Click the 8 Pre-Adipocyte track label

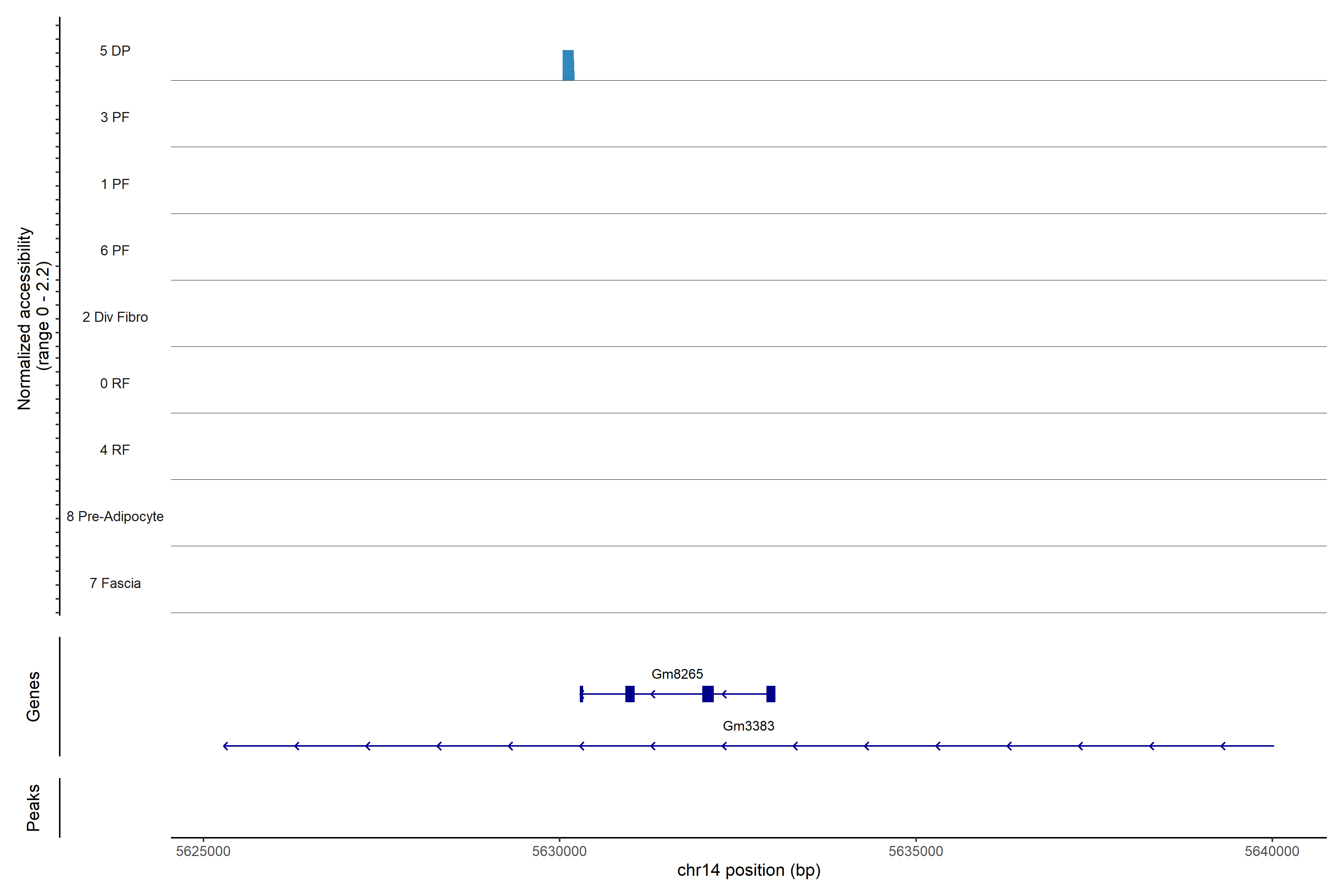click(115, 517)
